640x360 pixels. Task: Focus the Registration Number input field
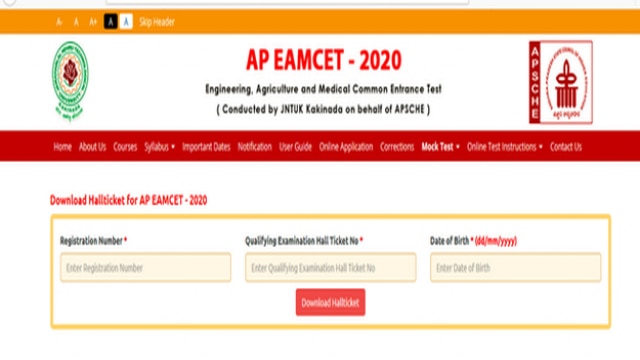[x=146, y=267]
